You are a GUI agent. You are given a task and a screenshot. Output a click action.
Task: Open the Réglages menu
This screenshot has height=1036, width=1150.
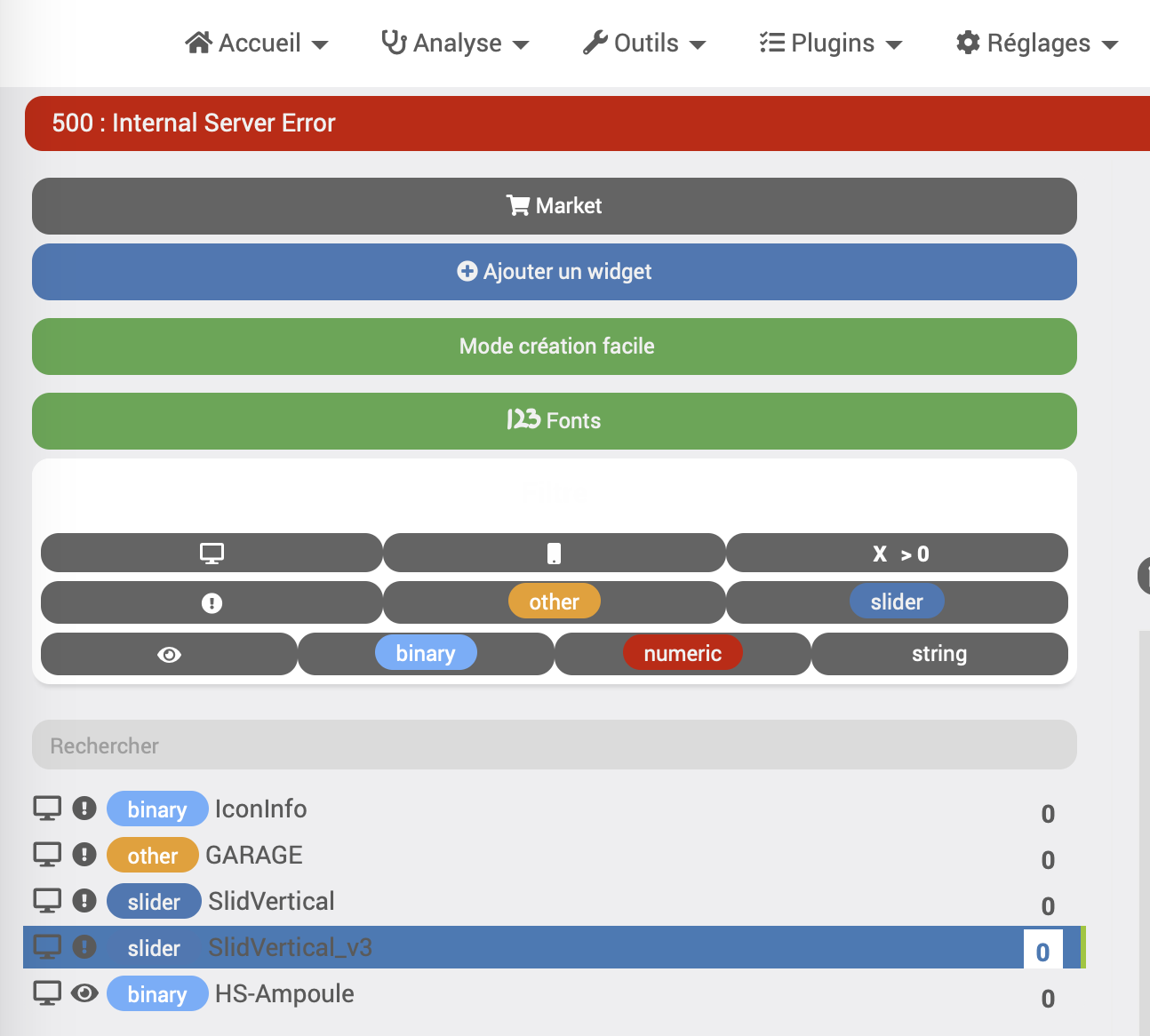pyautogui.click(x=1037, y=43)
